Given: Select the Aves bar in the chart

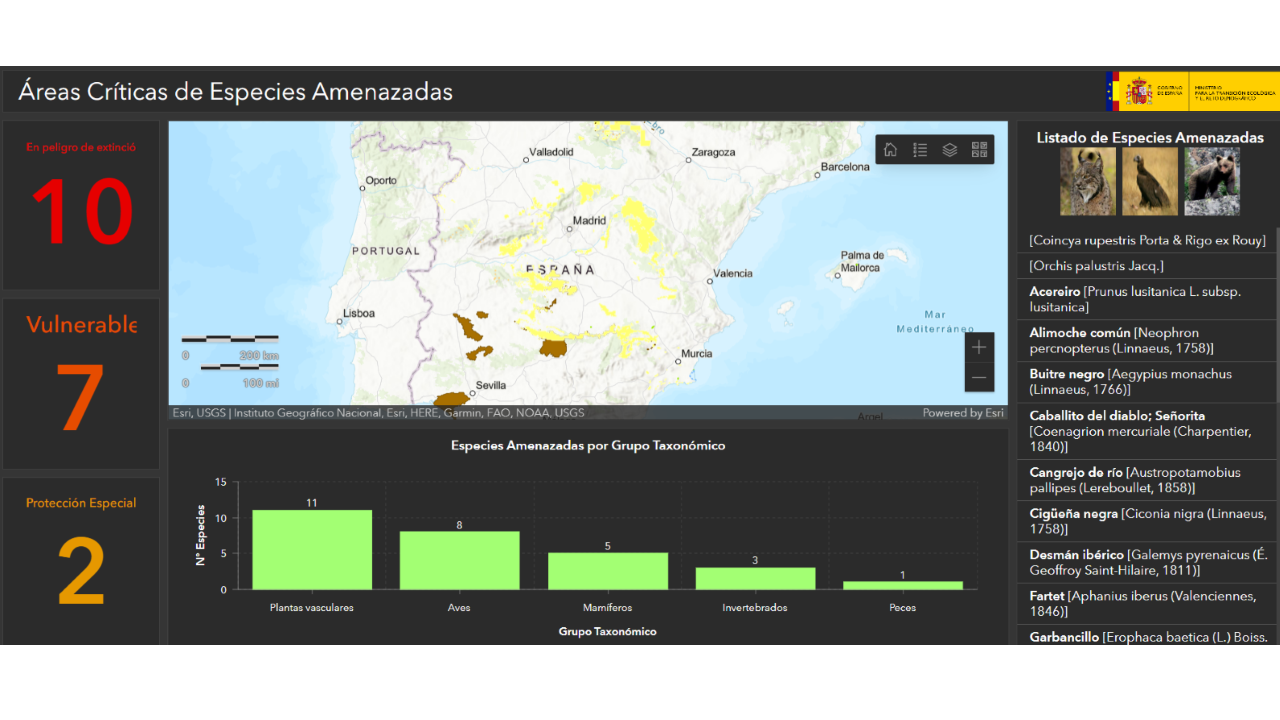Looking at the screenshot, I should [460, 560].
